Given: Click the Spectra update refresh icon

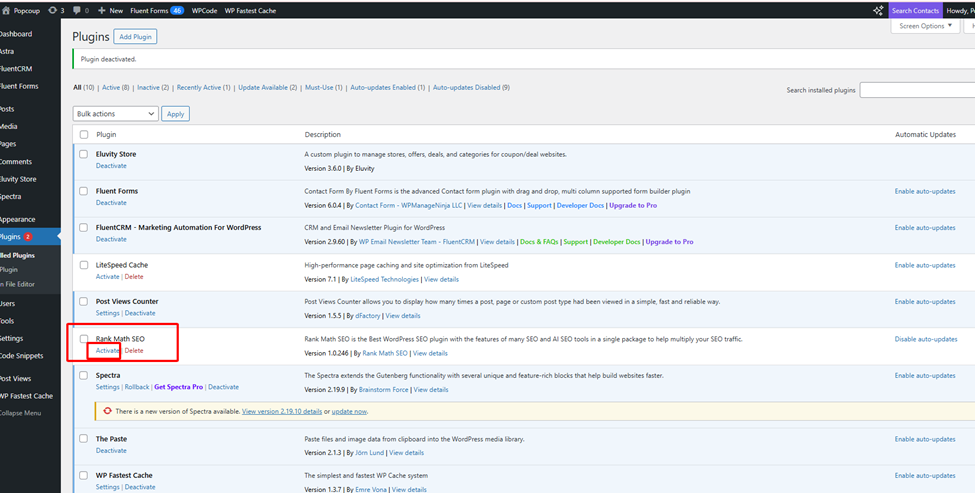Looking at the screenshot, I should [108, 411].
